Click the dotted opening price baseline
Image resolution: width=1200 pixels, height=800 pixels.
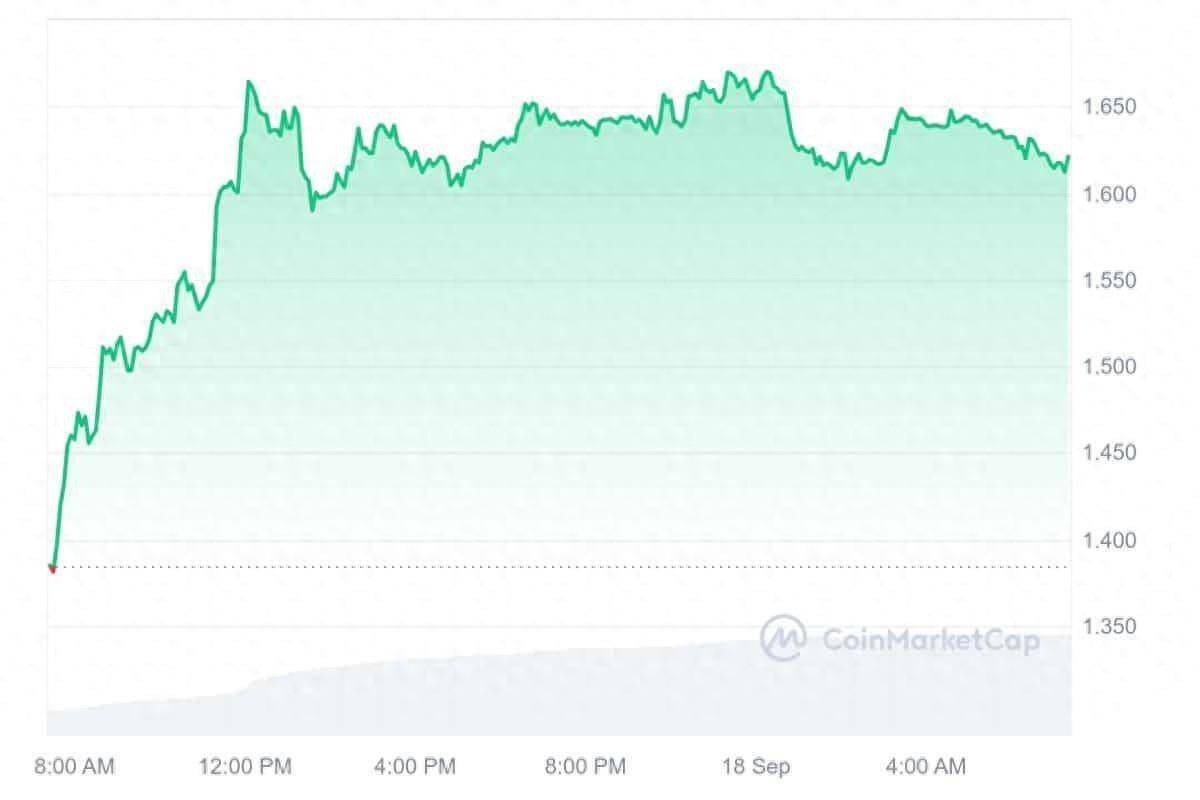click(x=561, y=568)
